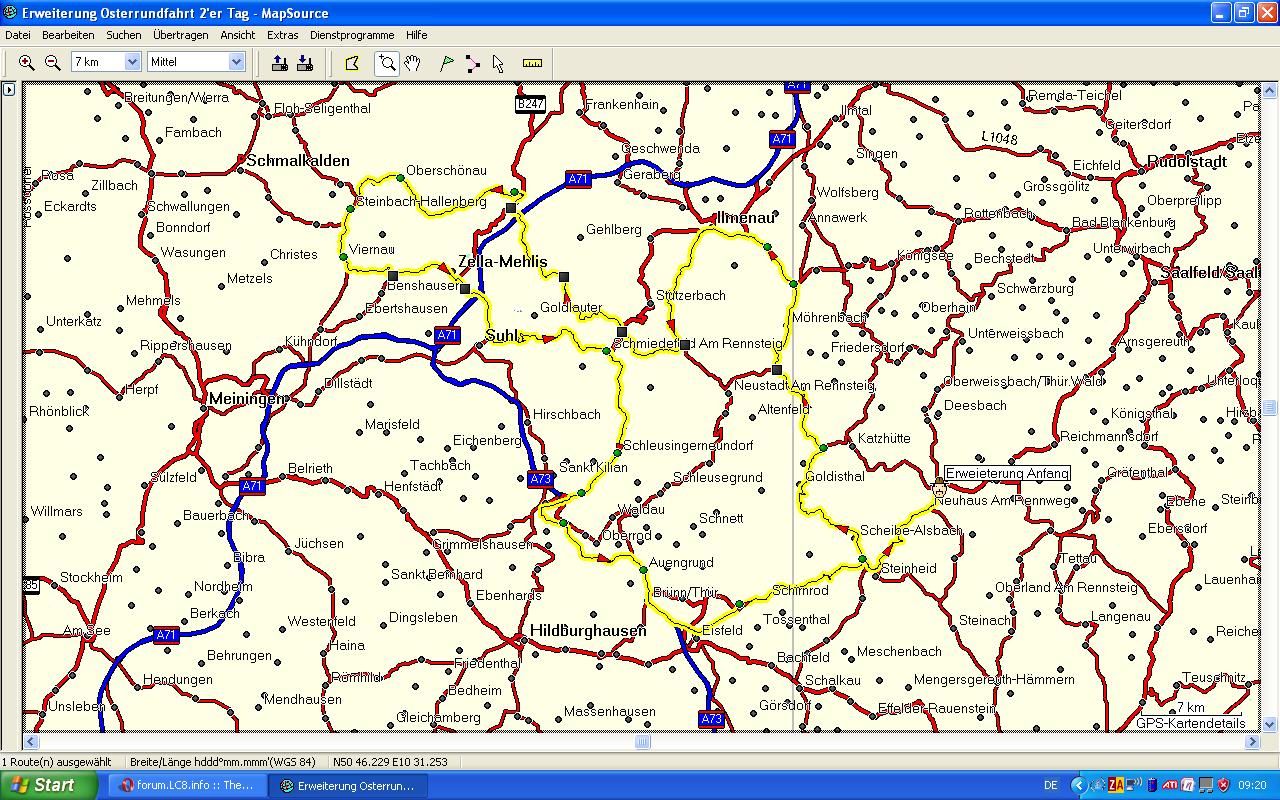Open the Mittel detail level dropdown
1280x800 pixels.
coord(236,62)
